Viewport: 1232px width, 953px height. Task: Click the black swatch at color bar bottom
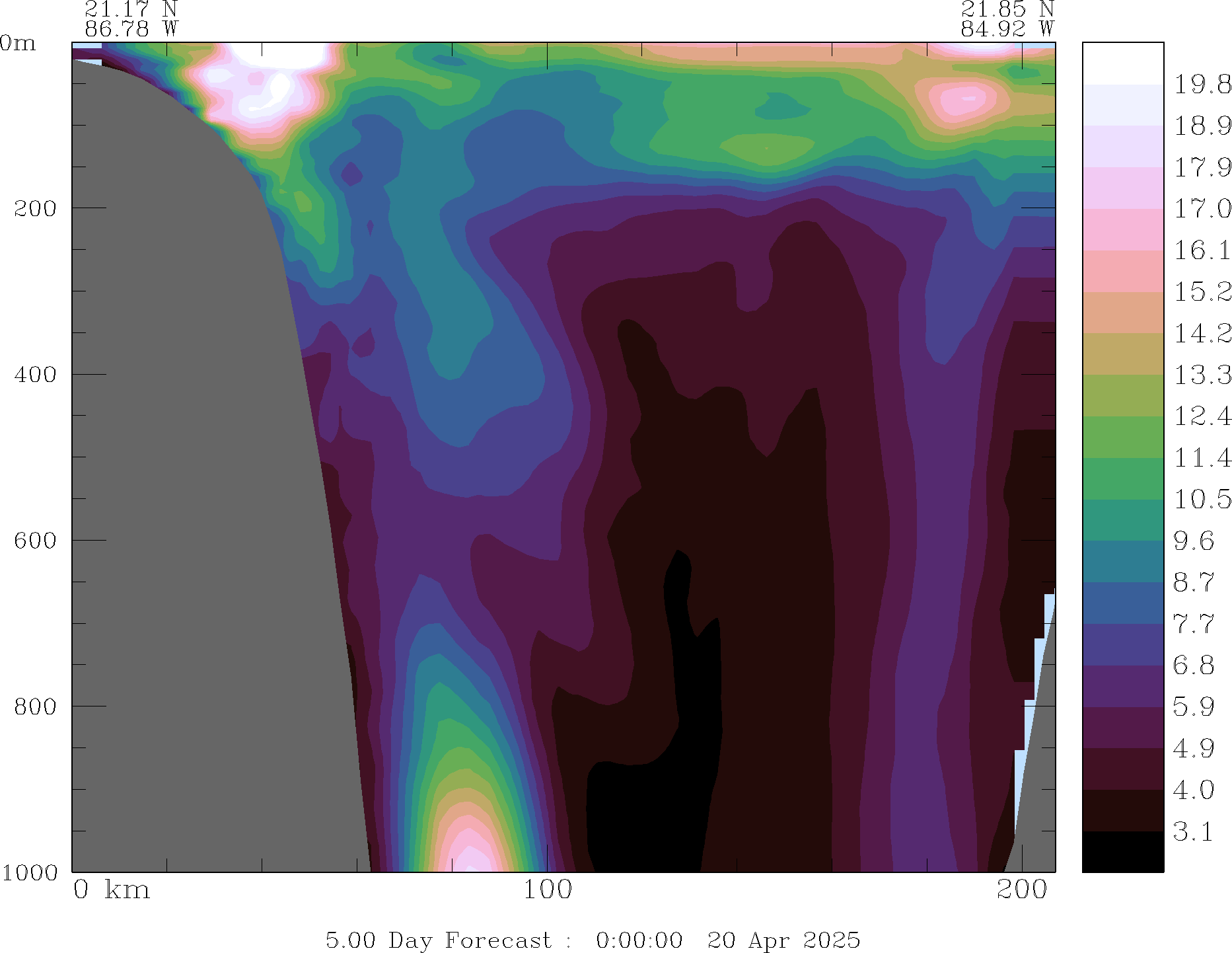coord(1122,852)
